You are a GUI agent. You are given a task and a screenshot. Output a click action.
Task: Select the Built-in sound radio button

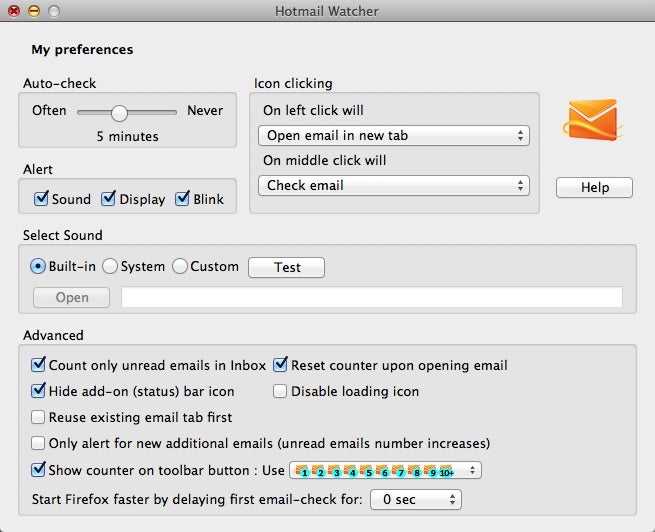coord(38,266)
